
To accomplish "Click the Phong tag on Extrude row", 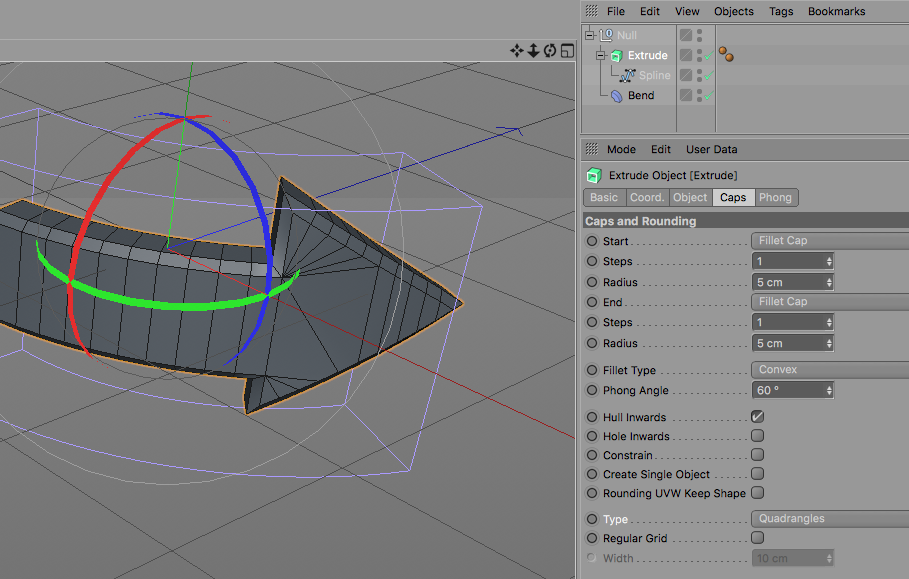I will (x=725, y=56).
